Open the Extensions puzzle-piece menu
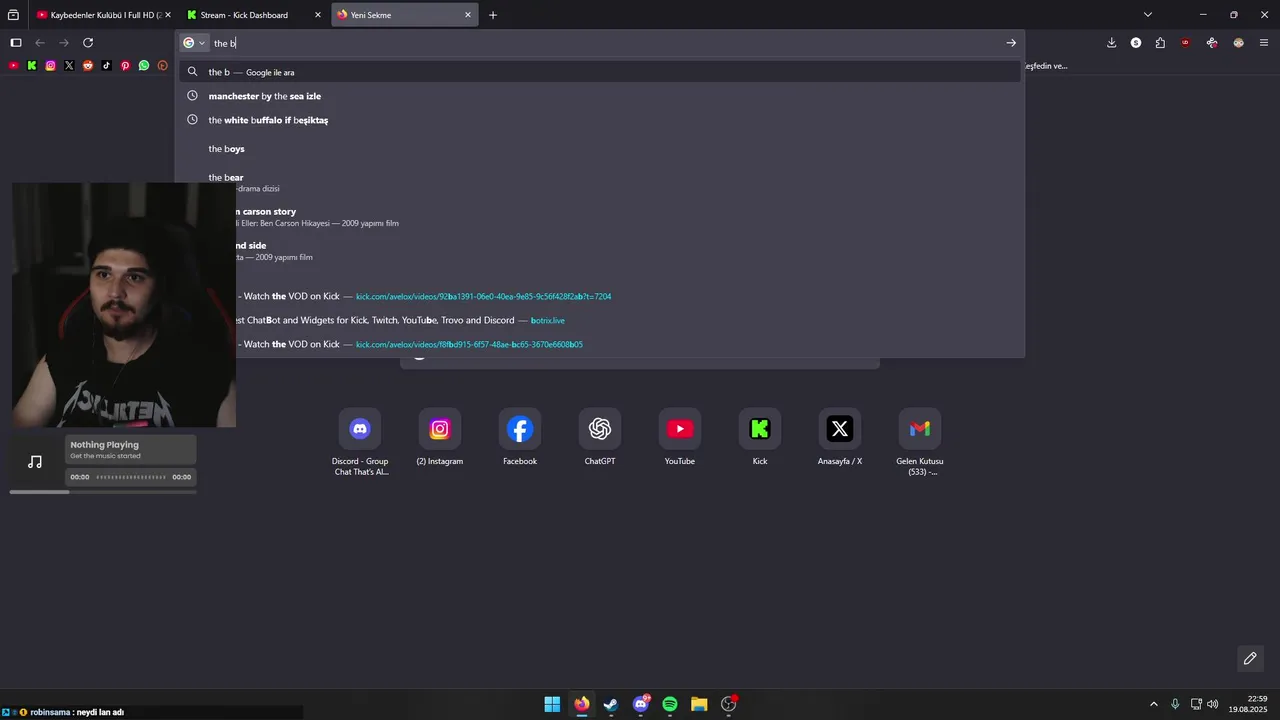 (x=1160, y=43)
